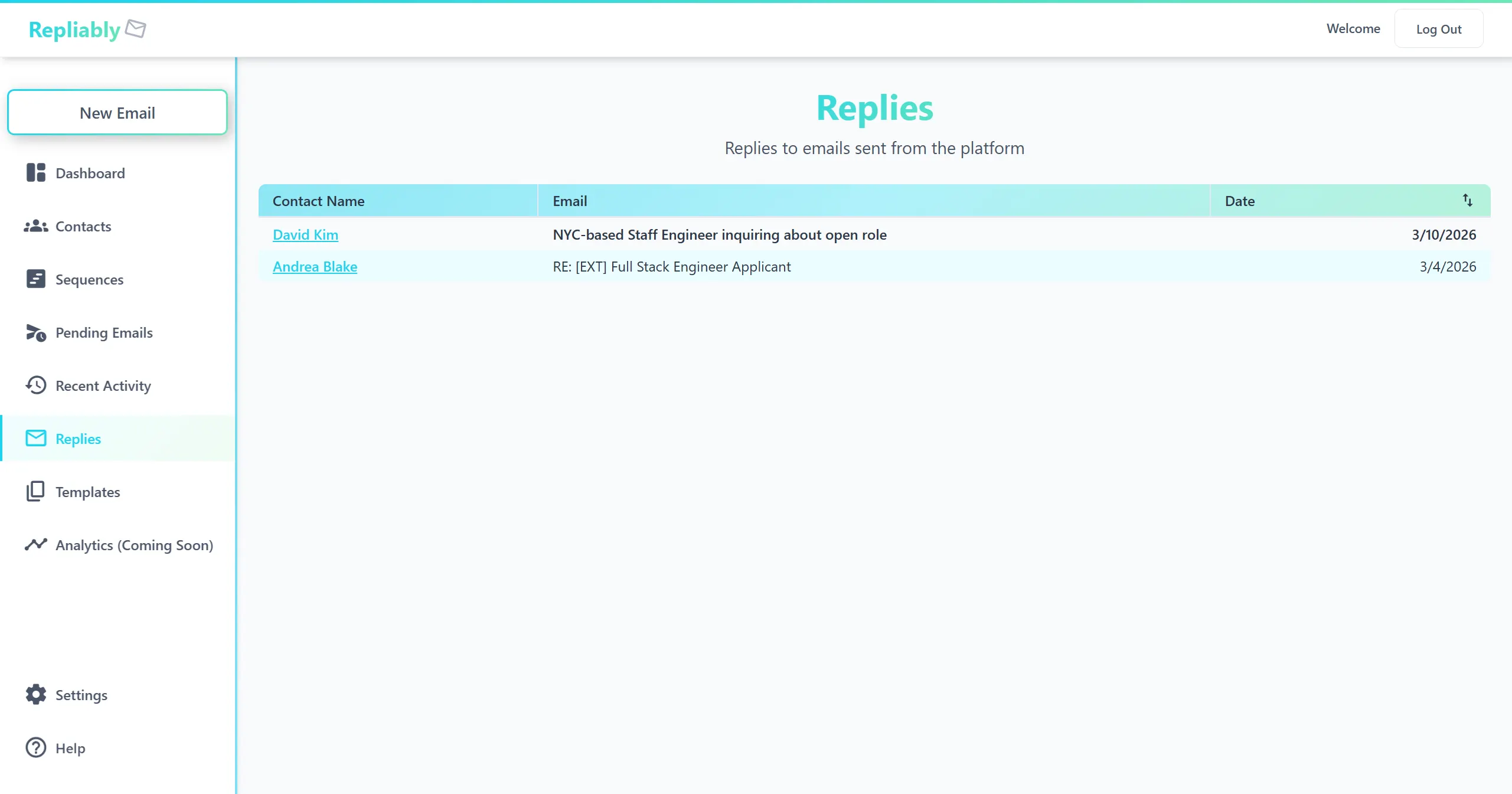
Task: Log out of Repliably
Action: coord(1439,28)
